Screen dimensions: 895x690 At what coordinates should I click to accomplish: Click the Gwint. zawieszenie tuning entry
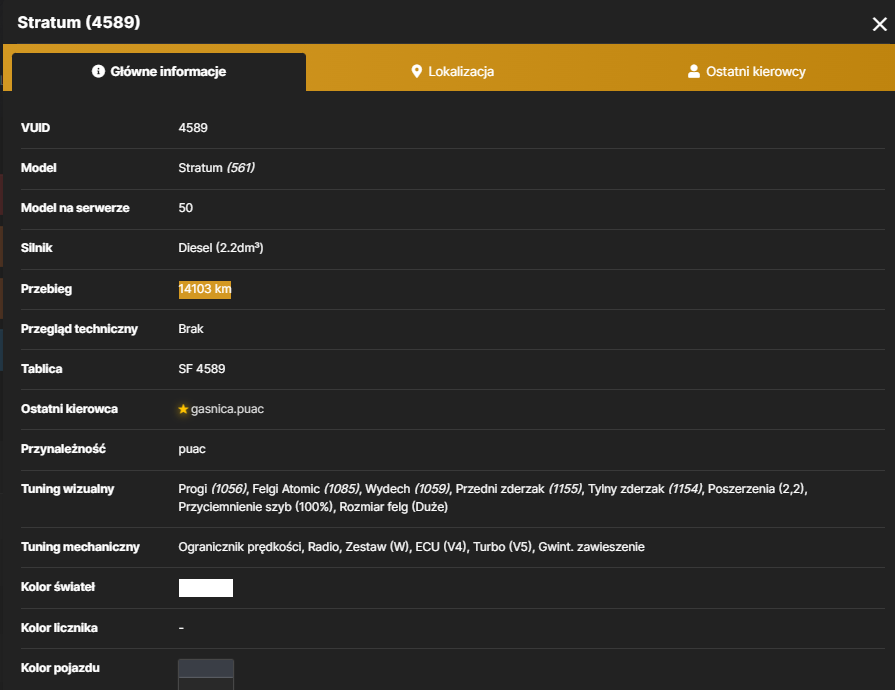pos(591,547)
